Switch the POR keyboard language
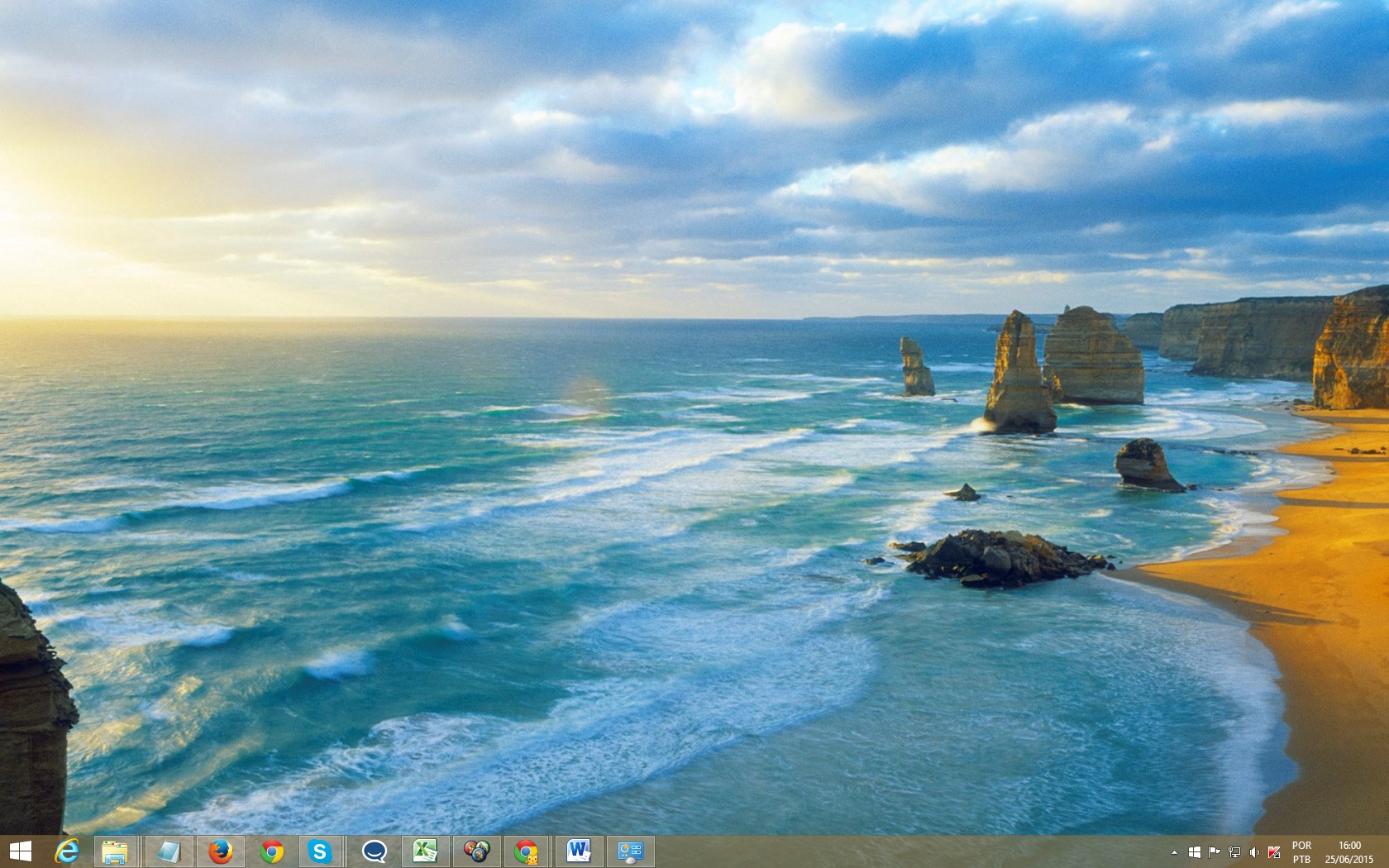The image size is (1389, 868). tap(1302, 851)
